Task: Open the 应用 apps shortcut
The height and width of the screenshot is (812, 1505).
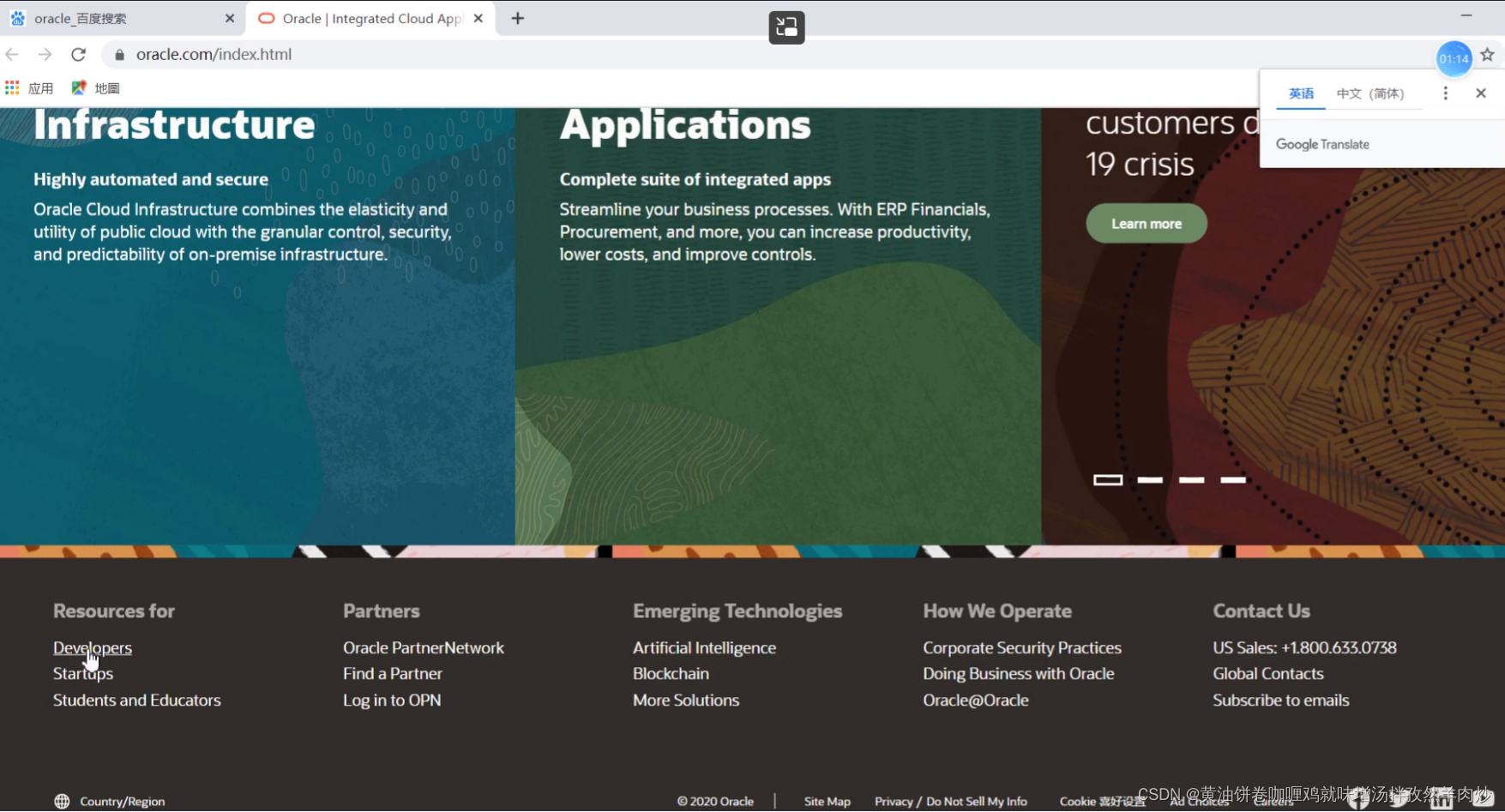Action: coord(29,87)
